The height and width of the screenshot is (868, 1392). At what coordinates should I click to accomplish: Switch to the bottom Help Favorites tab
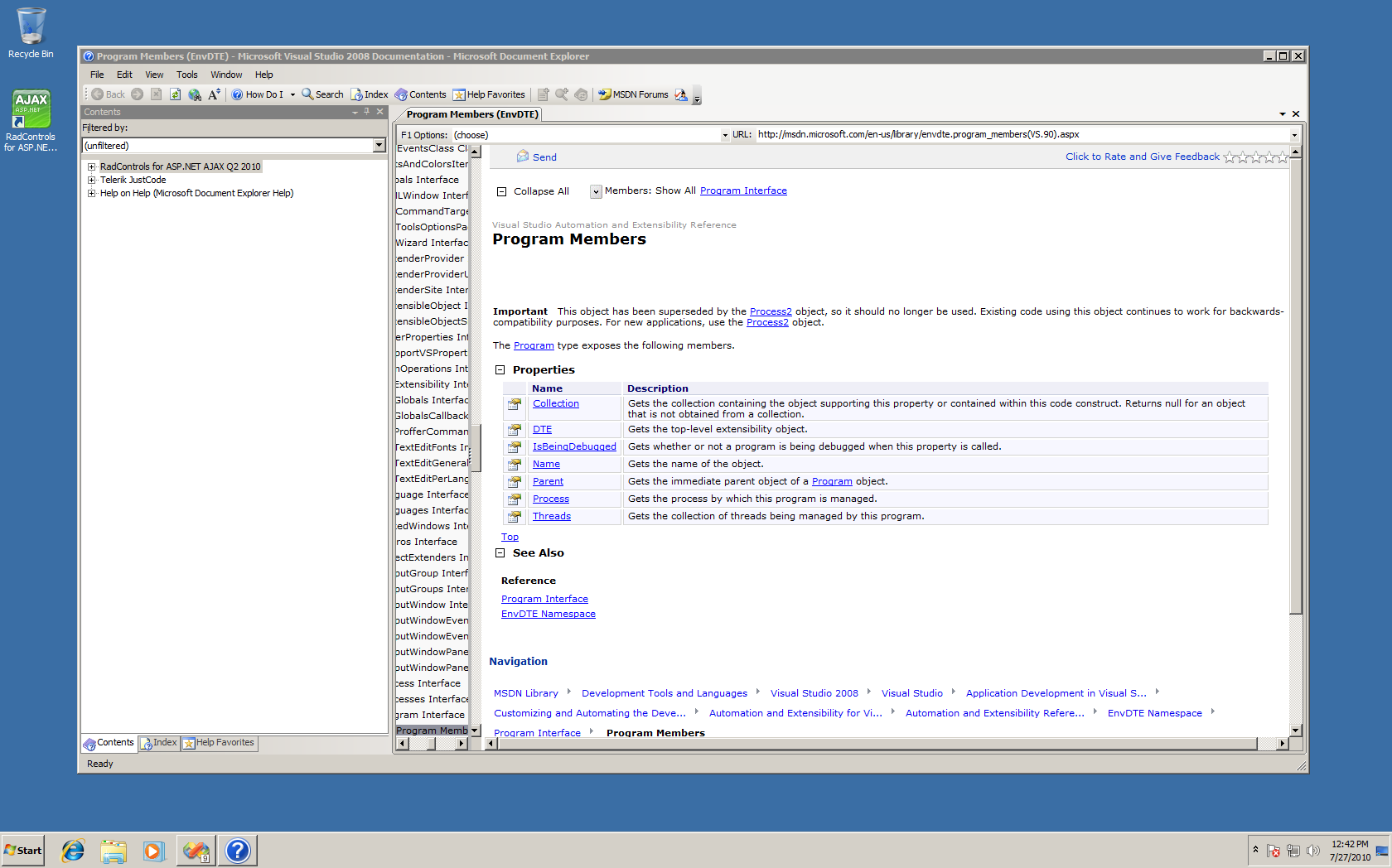(219, 743)
